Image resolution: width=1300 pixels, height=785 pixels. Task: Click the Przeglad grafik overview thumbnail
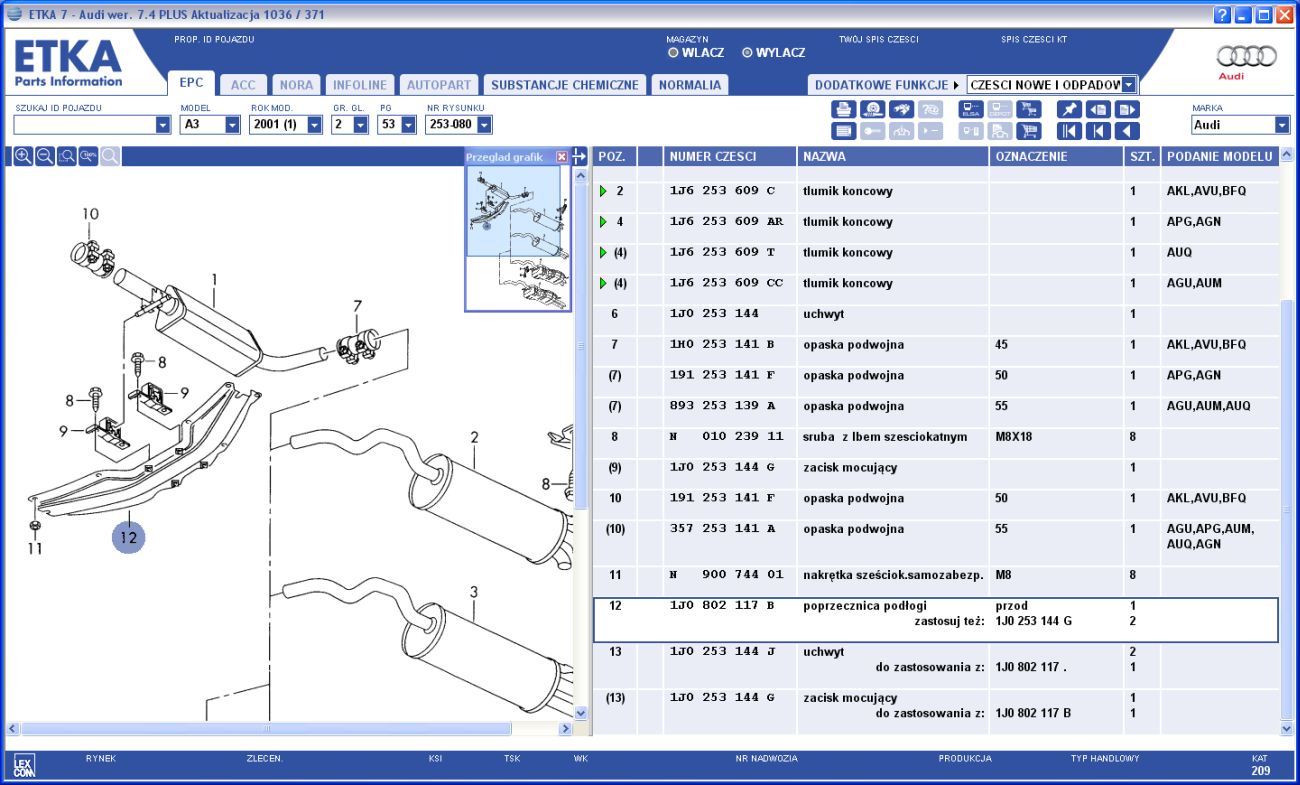[x=517, y=239]
